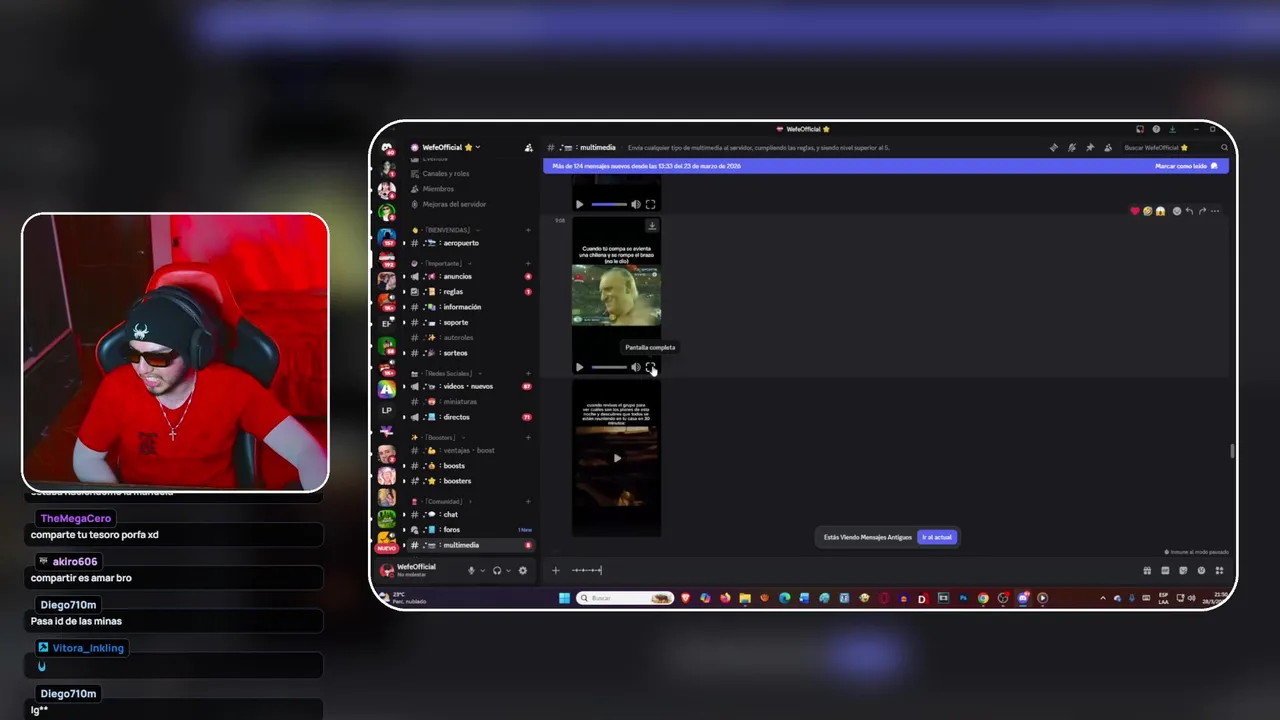Open emoji picker in message bar

pos(1201,571)
